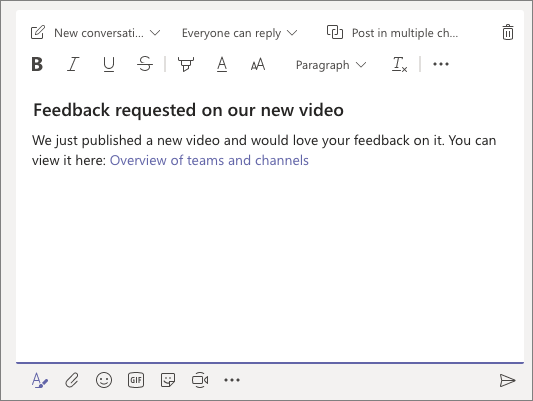Toggle bold formatting
The width and height of the screenshot is (533, 401).
point(37,64)
